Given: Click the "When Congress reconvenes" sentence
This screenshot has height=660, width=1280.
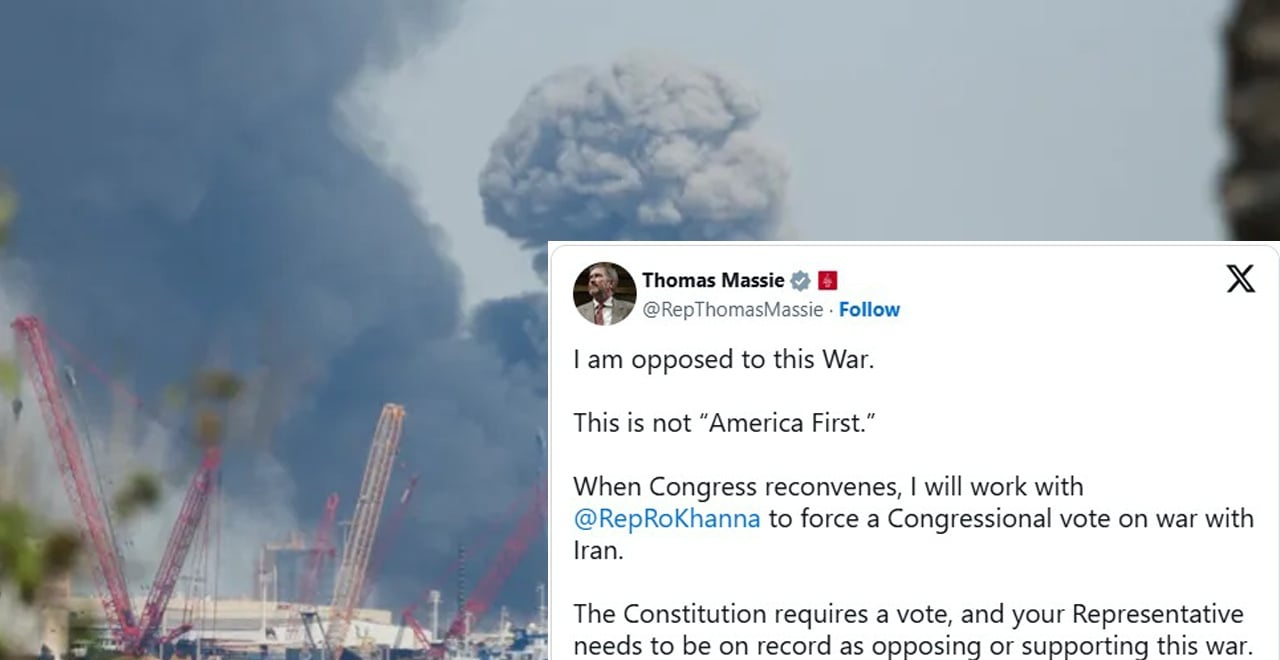Looking at the screenshot, I should [913, 519].
